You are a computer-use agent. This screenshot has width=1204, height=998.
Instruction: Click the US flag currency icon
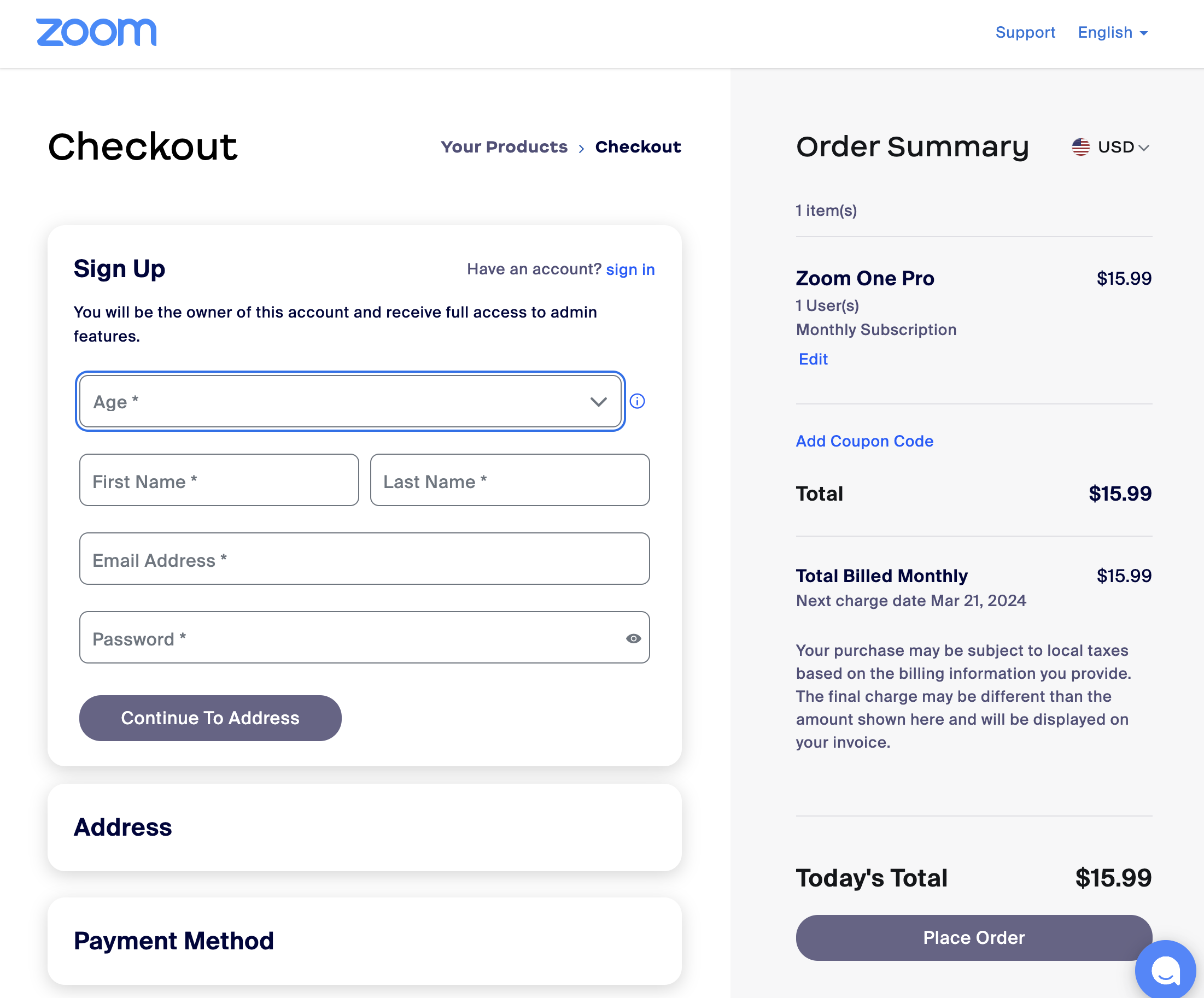tap(1081, 146)
